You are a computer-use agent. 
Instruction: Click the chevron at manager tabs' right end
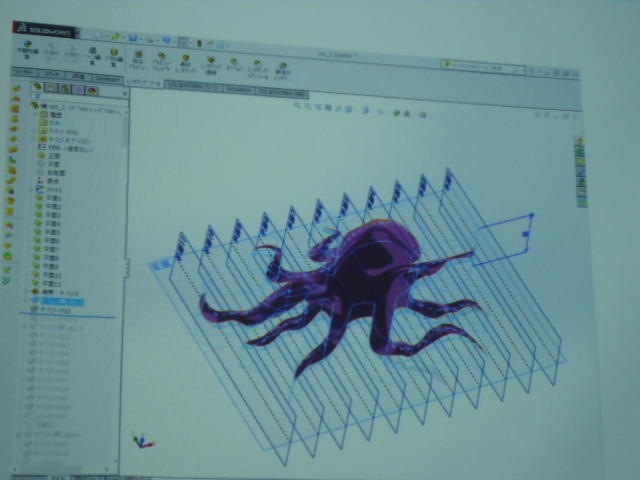point(125,94)
